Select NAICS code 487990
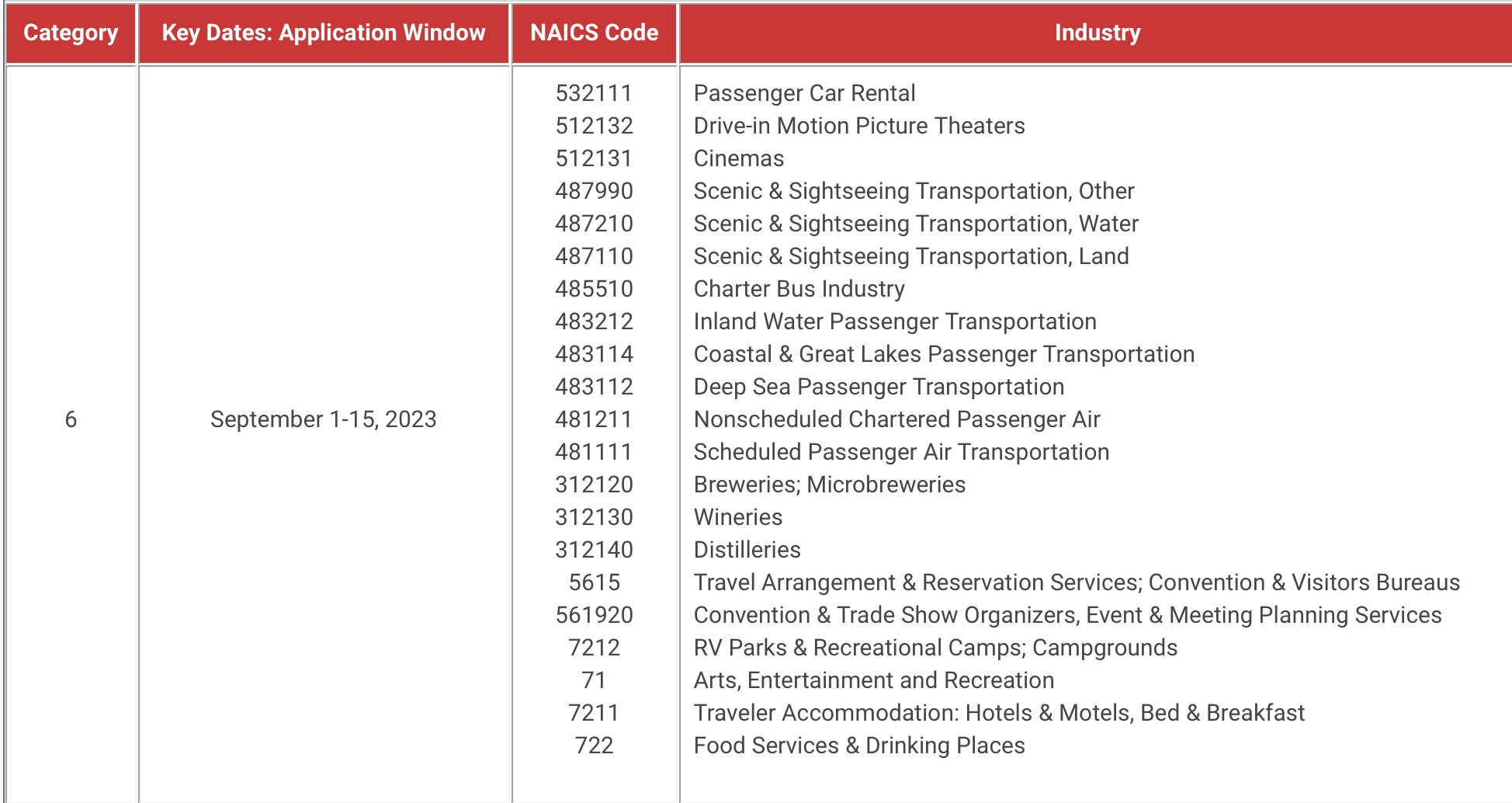 click(x=594, y=191)
